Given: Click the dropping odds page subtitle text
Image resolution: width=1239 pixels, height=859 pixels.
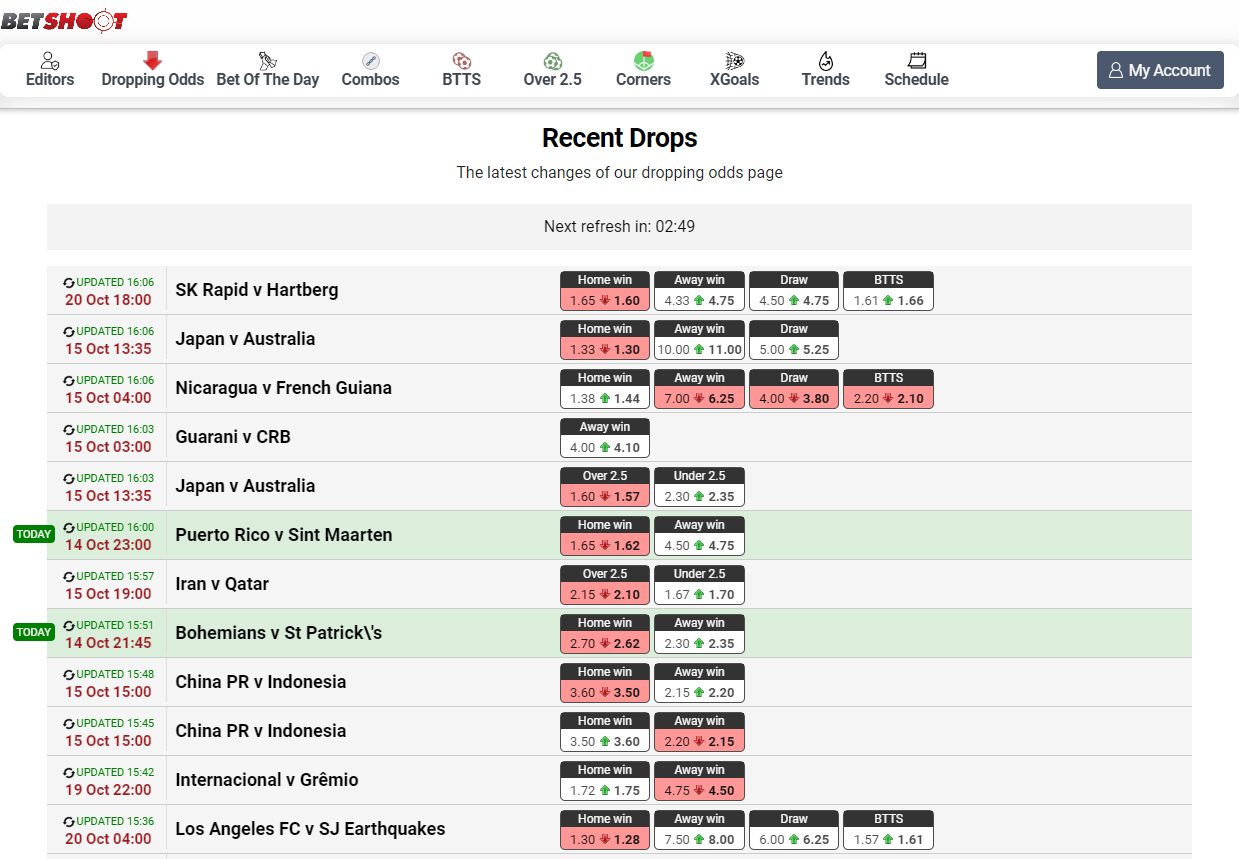Looking at the screenshot, I should (x=620, y=173).
